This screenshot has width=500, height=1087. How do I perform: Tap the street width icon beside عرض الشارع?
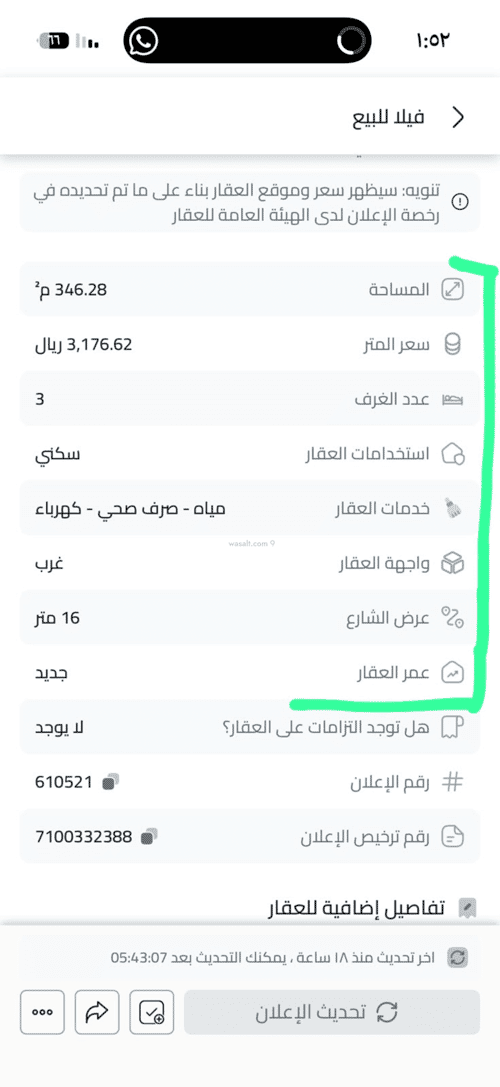point(453,618)
